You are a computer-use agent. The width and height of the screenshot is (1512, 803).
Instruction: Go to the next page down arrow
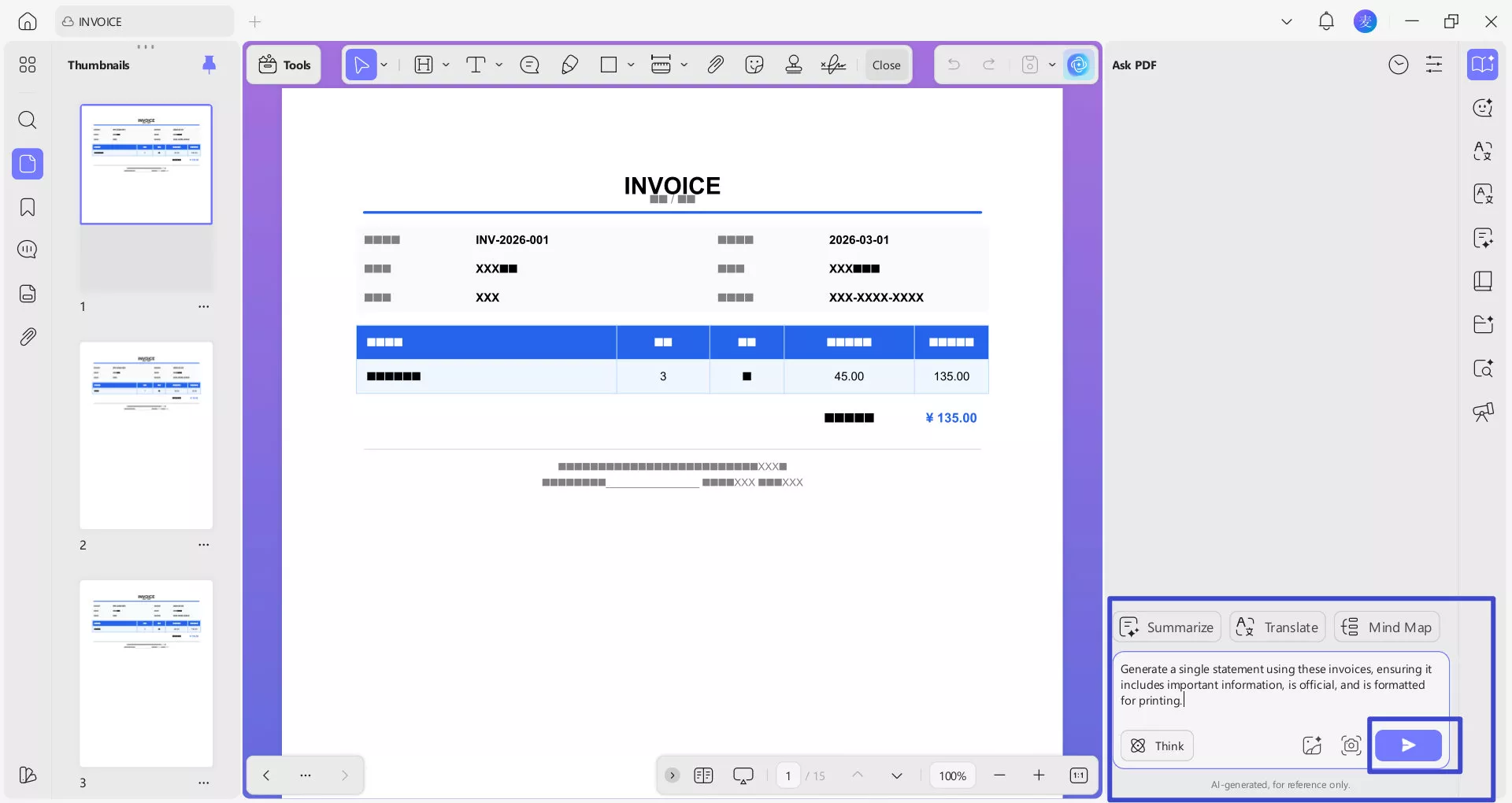pos(897,775)
